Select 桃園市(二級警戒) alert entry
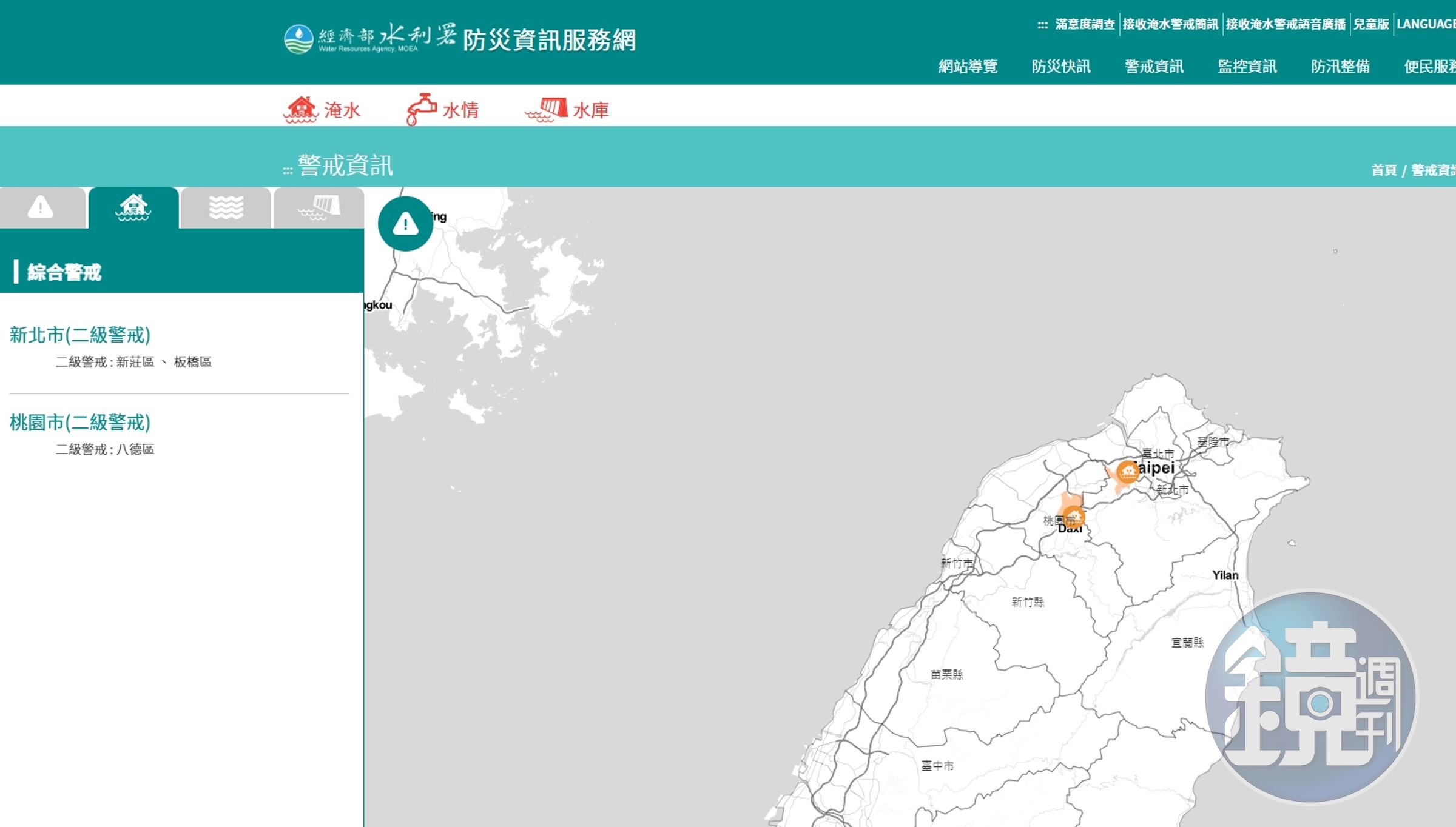This screenshot has height=827, width=1456. coord(80,422)
